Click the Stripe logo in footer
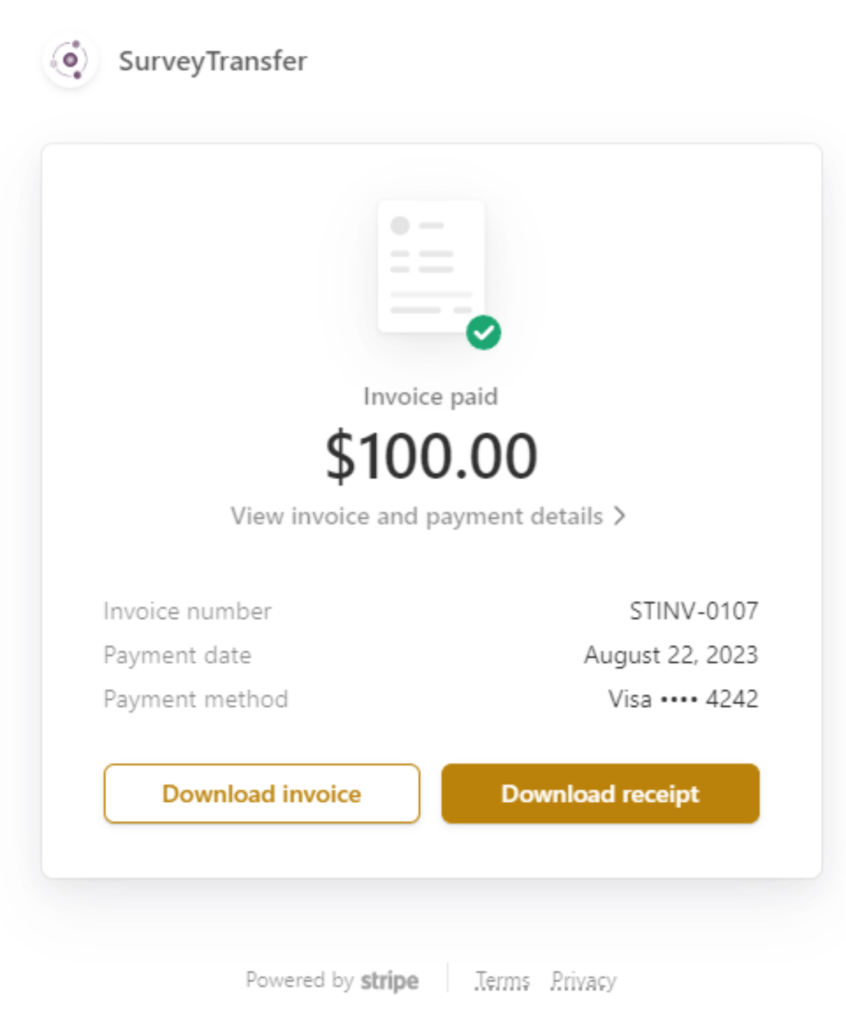The height and width of the screenshot is (1024, 846). coord(389,980)
